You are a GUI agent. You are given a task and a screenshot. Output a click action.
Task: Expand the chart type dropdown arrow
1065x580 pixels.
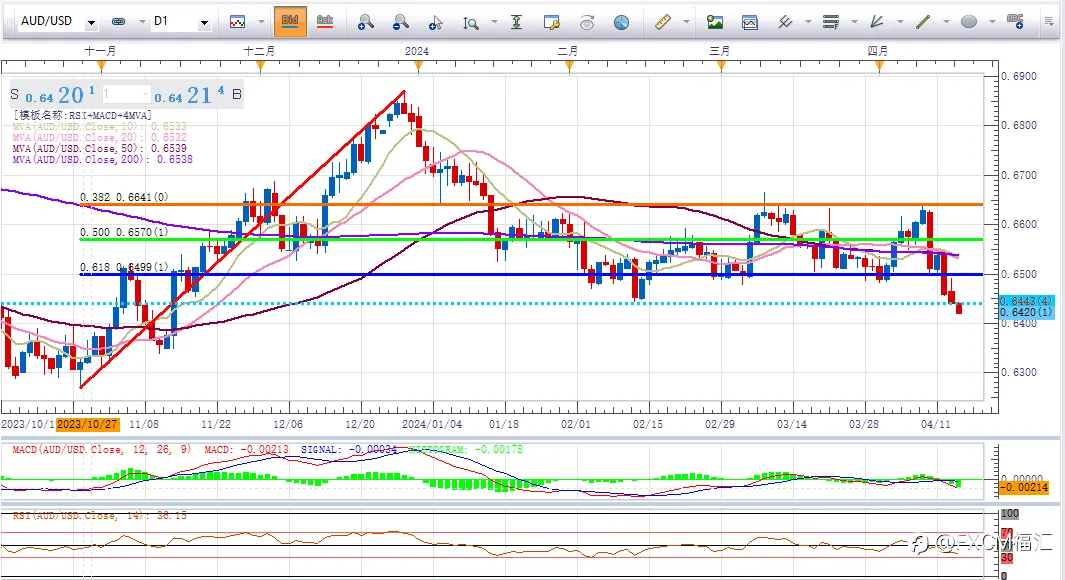click(x=261, y=22)
